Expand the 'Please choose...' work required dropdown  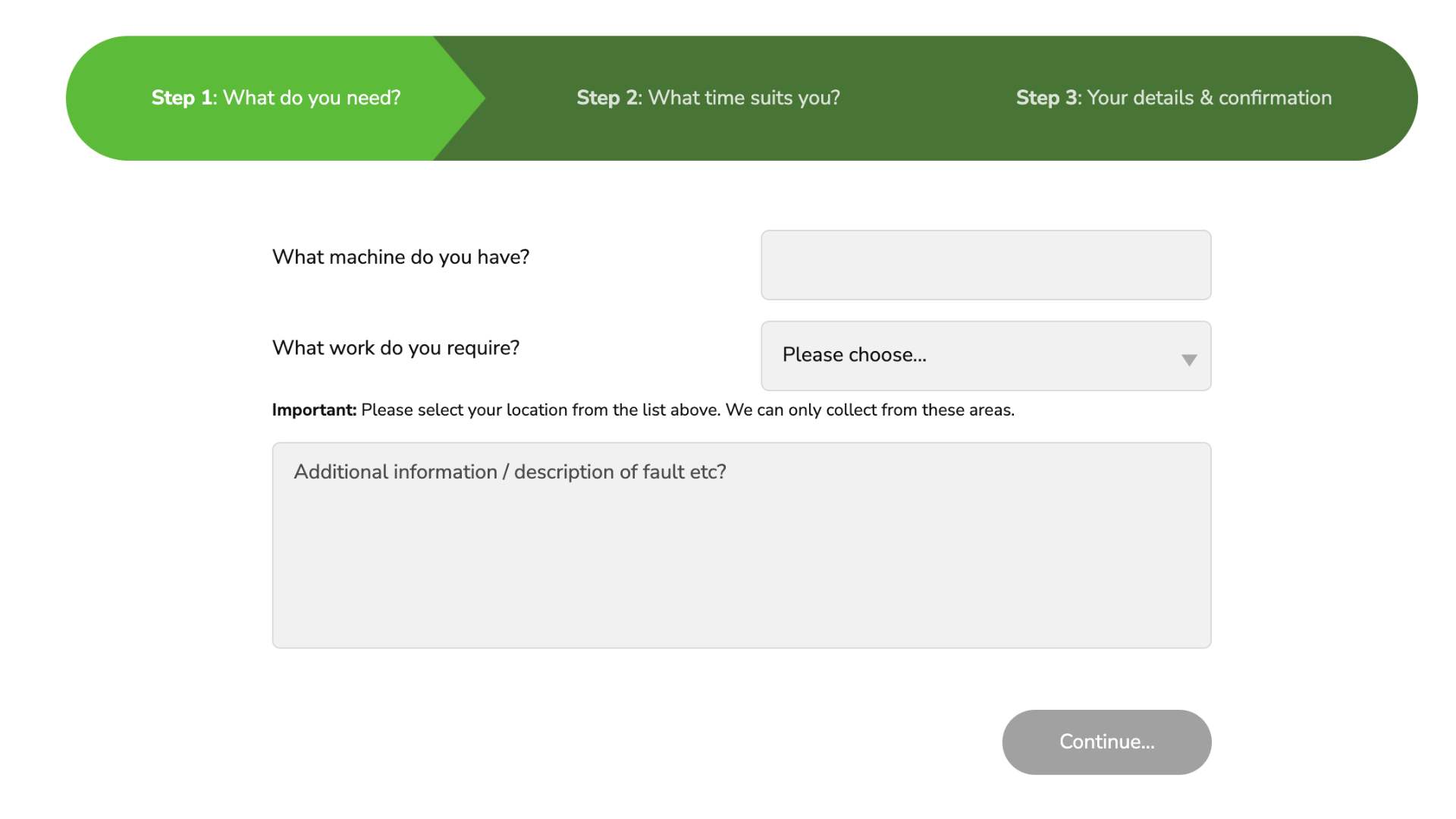[x=985, y=356]
